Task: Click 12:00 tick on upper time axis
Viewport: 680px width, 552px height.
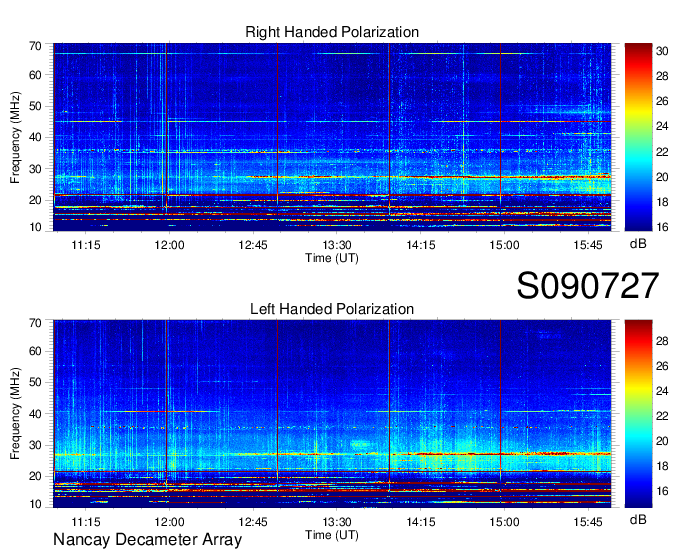Action: coord(169,245)
